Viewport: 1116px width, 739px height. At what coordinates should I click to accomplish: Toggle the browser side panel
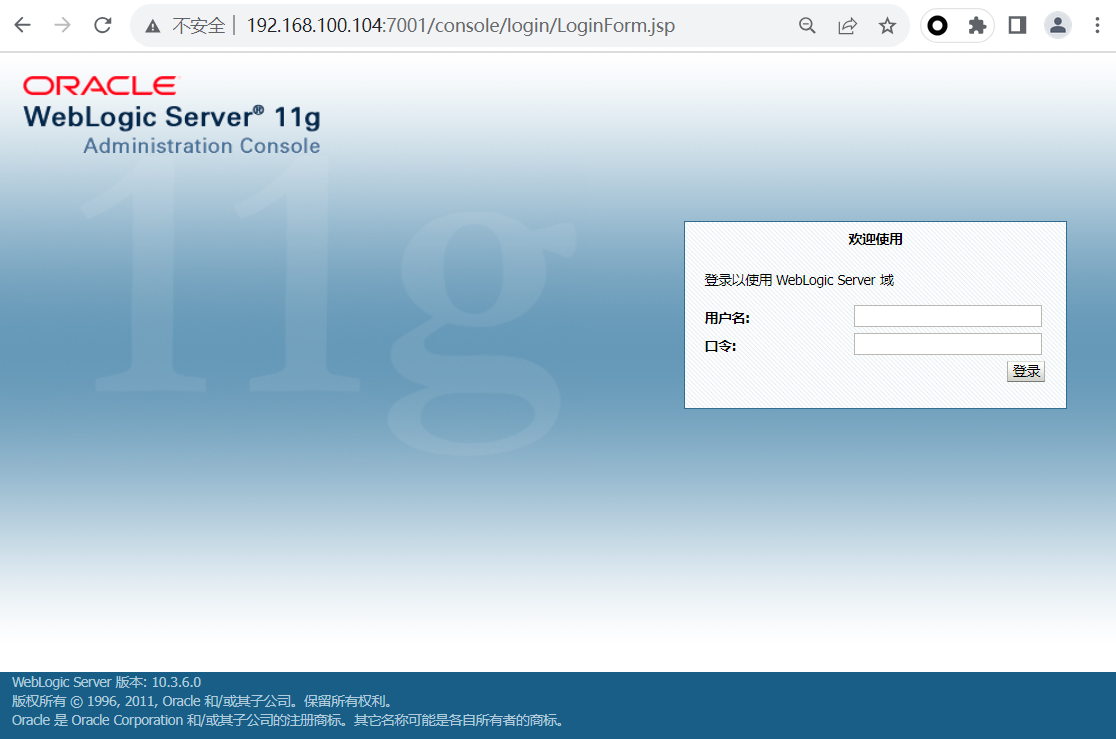pos(1017,26)
